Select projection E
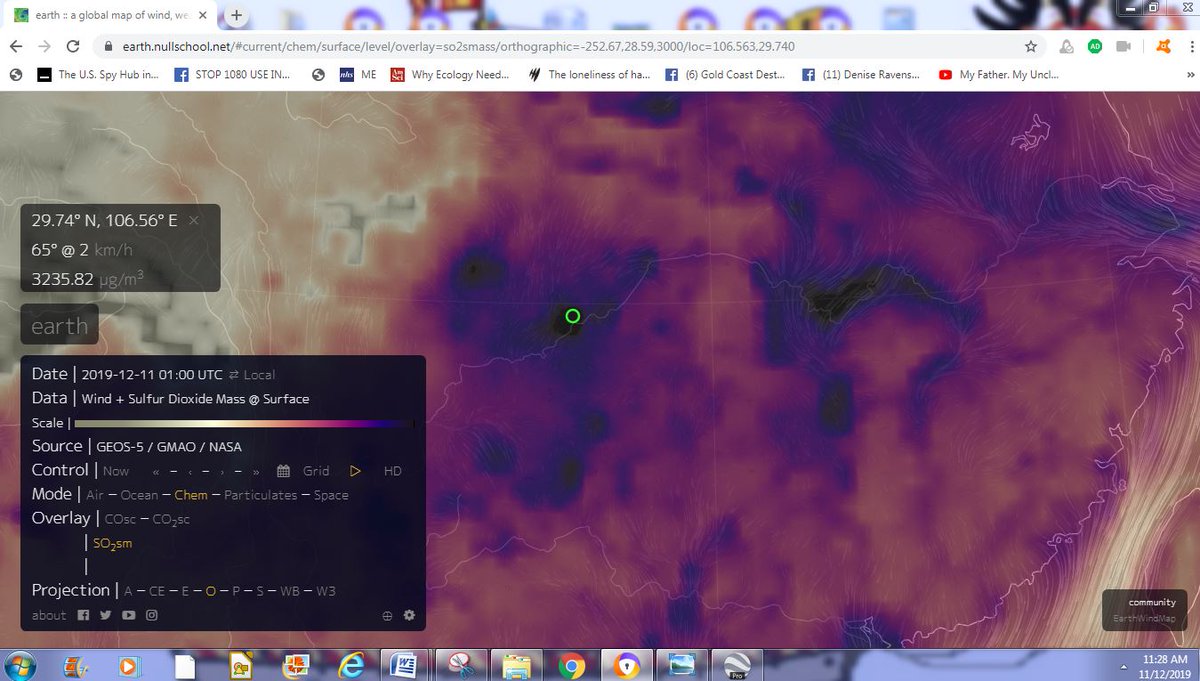The width and height of the screenshot is (1200, 681). coord(186,591)
